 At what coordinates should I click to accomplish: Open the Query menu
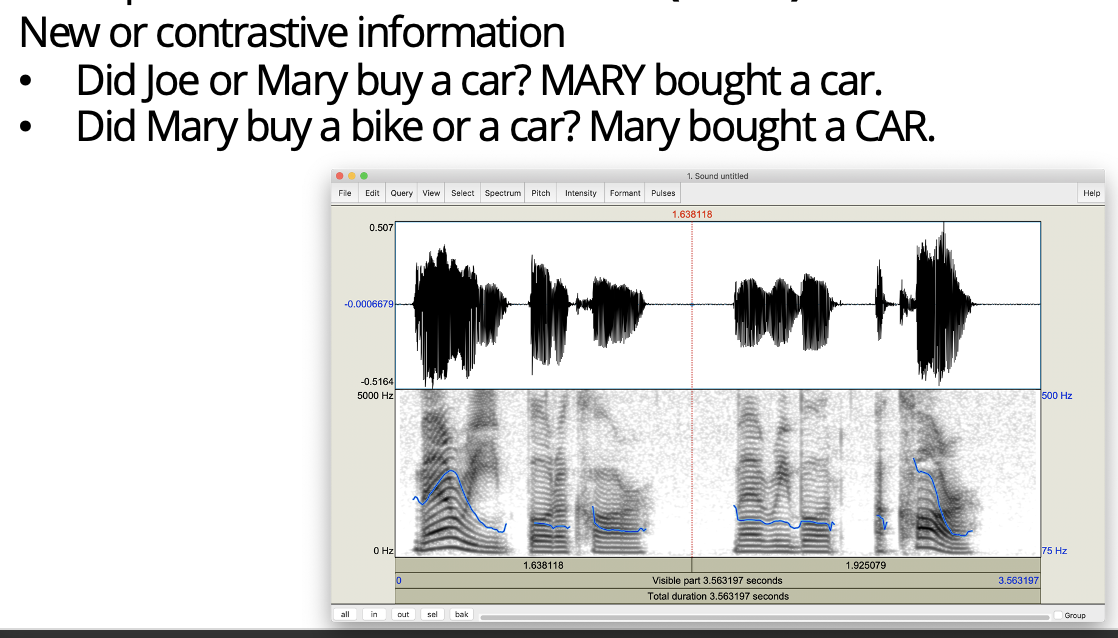pyautogui.click(x=401, y=193)
